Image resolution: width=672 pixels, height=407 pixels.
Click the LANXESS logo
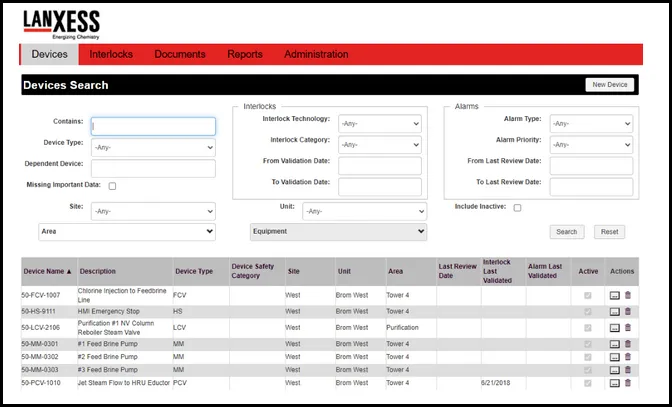pyautogui.click(x=61, y=24)
